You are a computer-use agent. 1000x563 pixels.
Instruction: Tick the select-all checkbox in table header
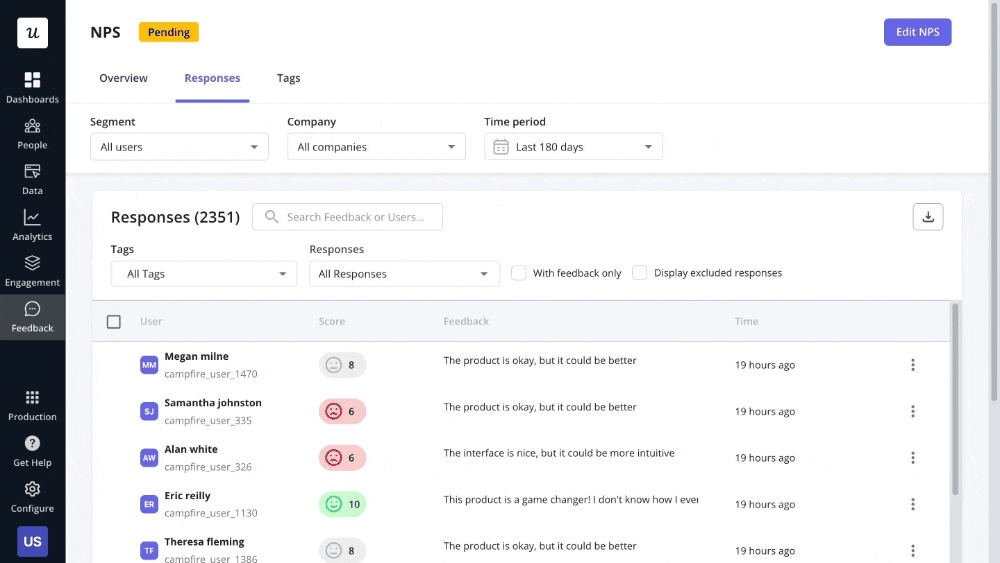point(114,322)
